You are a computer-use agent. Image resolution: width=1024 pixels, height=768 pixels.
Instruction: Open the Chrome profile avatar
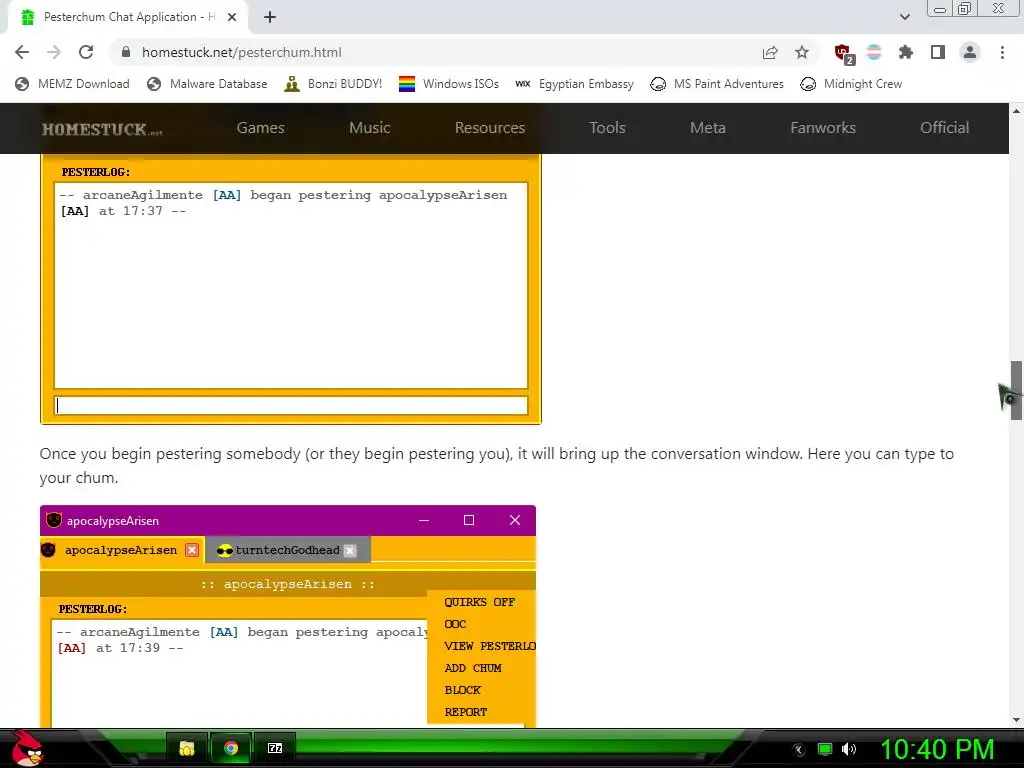tap(970, 52)
